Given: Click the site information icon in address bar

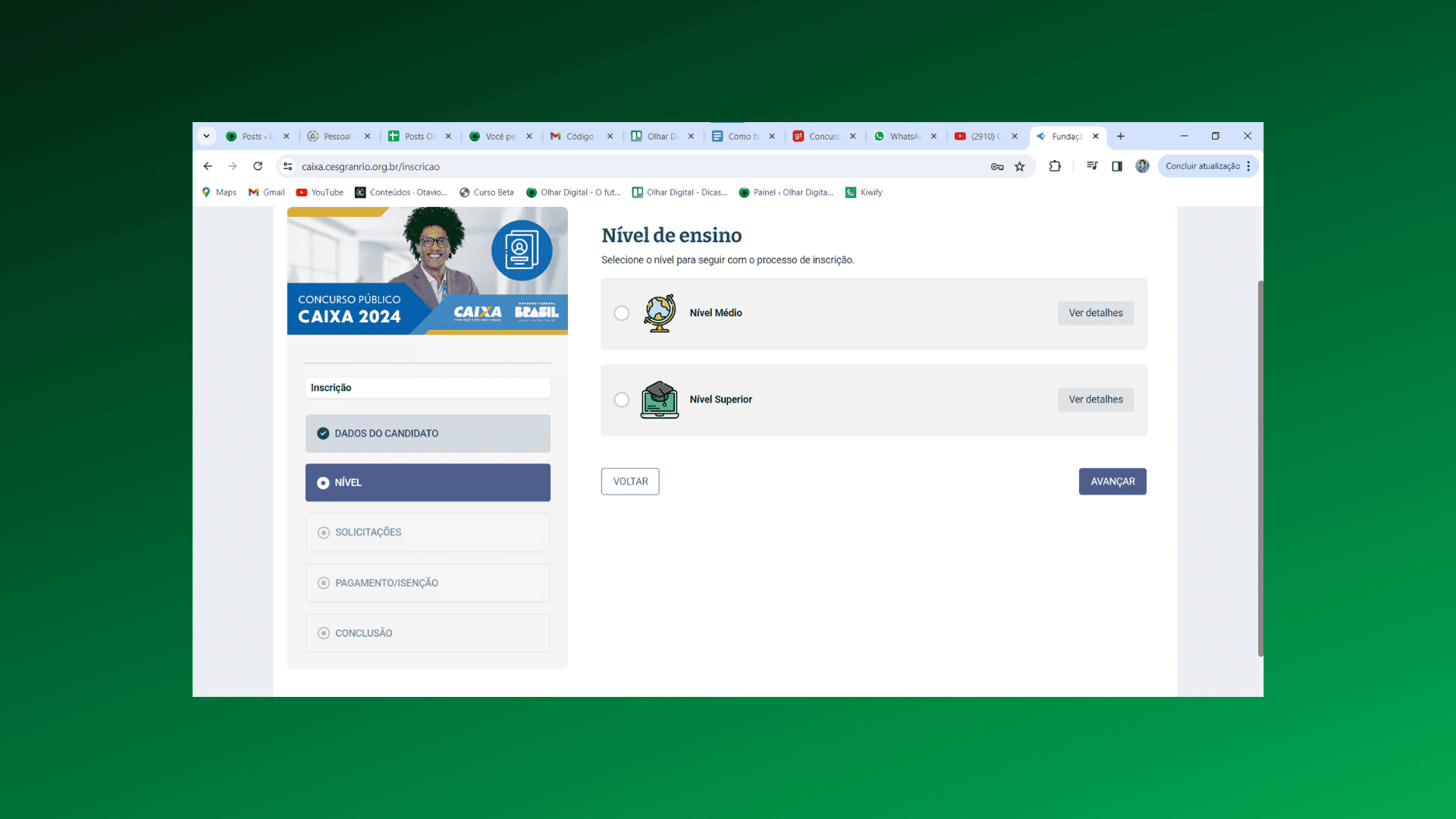Looking at the screenshot, I should (288, 166).
